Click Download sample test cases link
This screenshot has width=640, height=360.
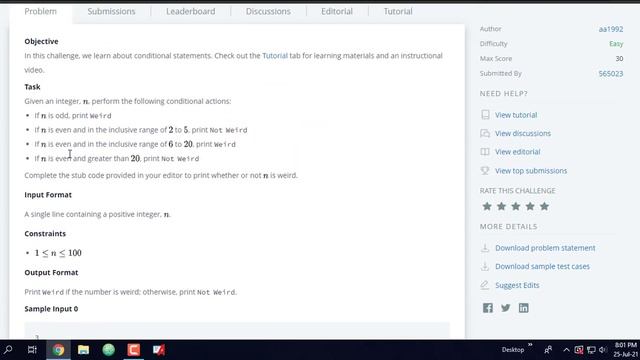click(542, 267)
